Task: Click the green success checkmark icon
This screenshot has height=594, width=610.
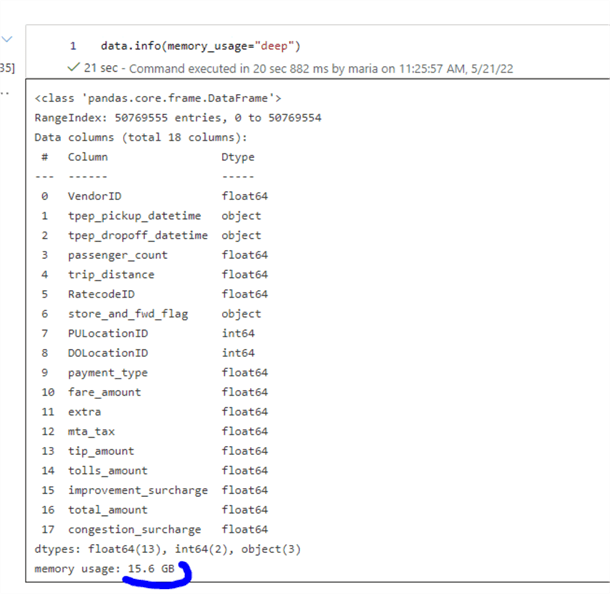Action: tap(74, 68)
